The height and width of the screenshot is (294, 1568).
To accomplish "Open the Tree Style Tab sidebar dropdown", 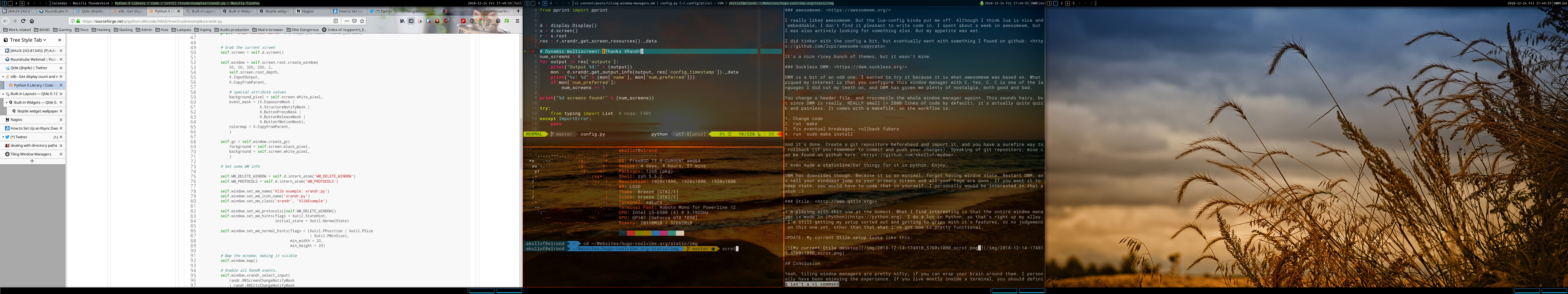I will pyautogui.click(x=44, y=40).
